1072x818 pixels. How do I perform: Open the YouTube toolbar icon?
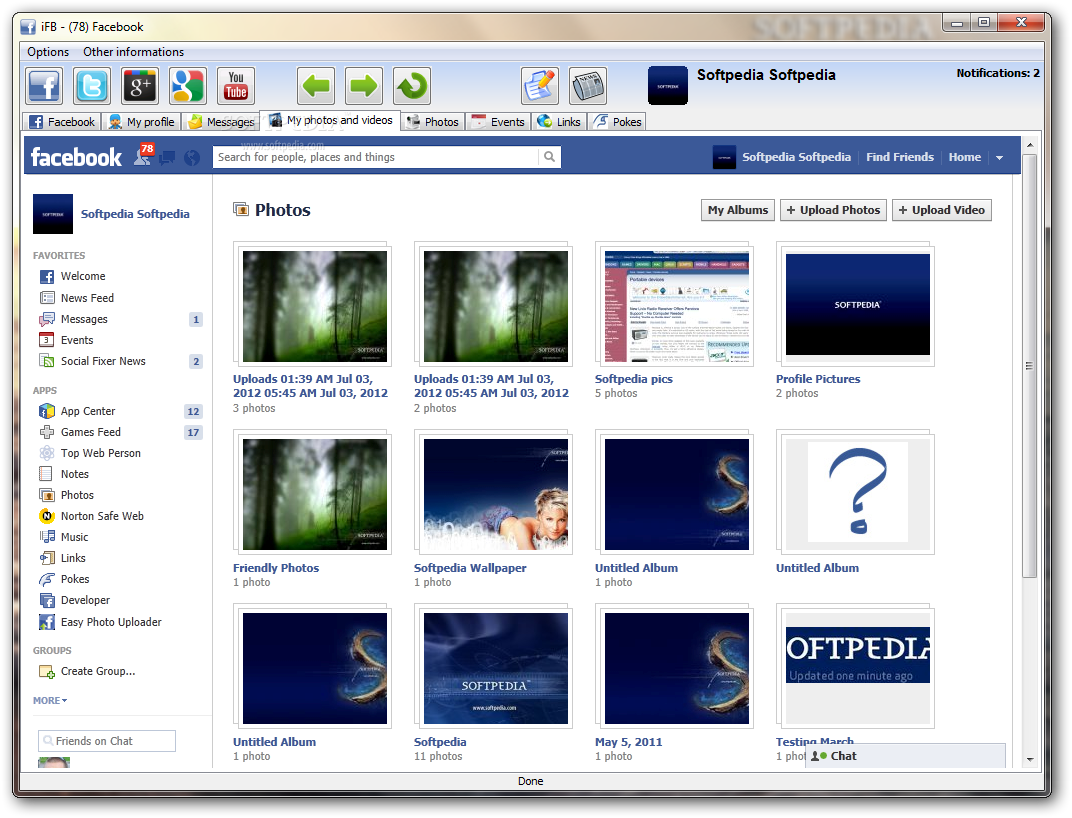tap(236, 86)
